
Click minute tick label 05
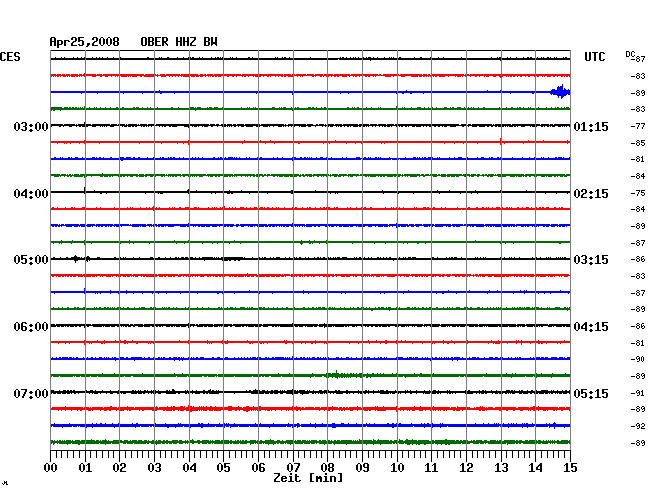tap(223, 468)
